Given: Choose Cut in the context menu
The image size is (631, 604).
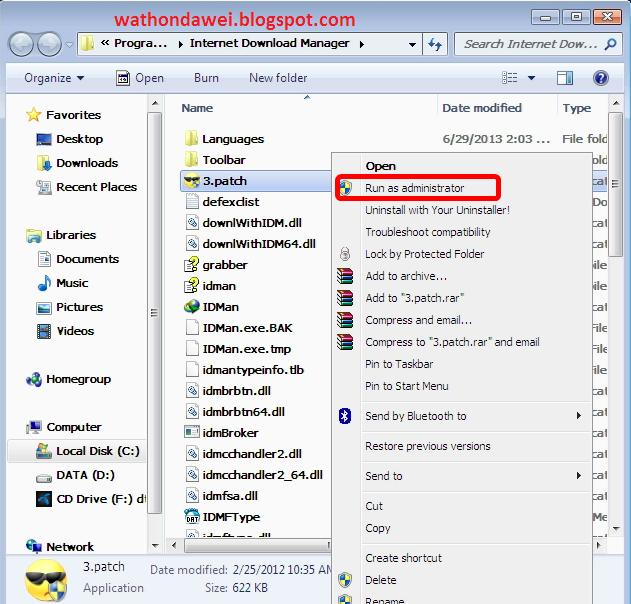Looking at the screenshot, I should pyautogui.click(x=374, y=506).
